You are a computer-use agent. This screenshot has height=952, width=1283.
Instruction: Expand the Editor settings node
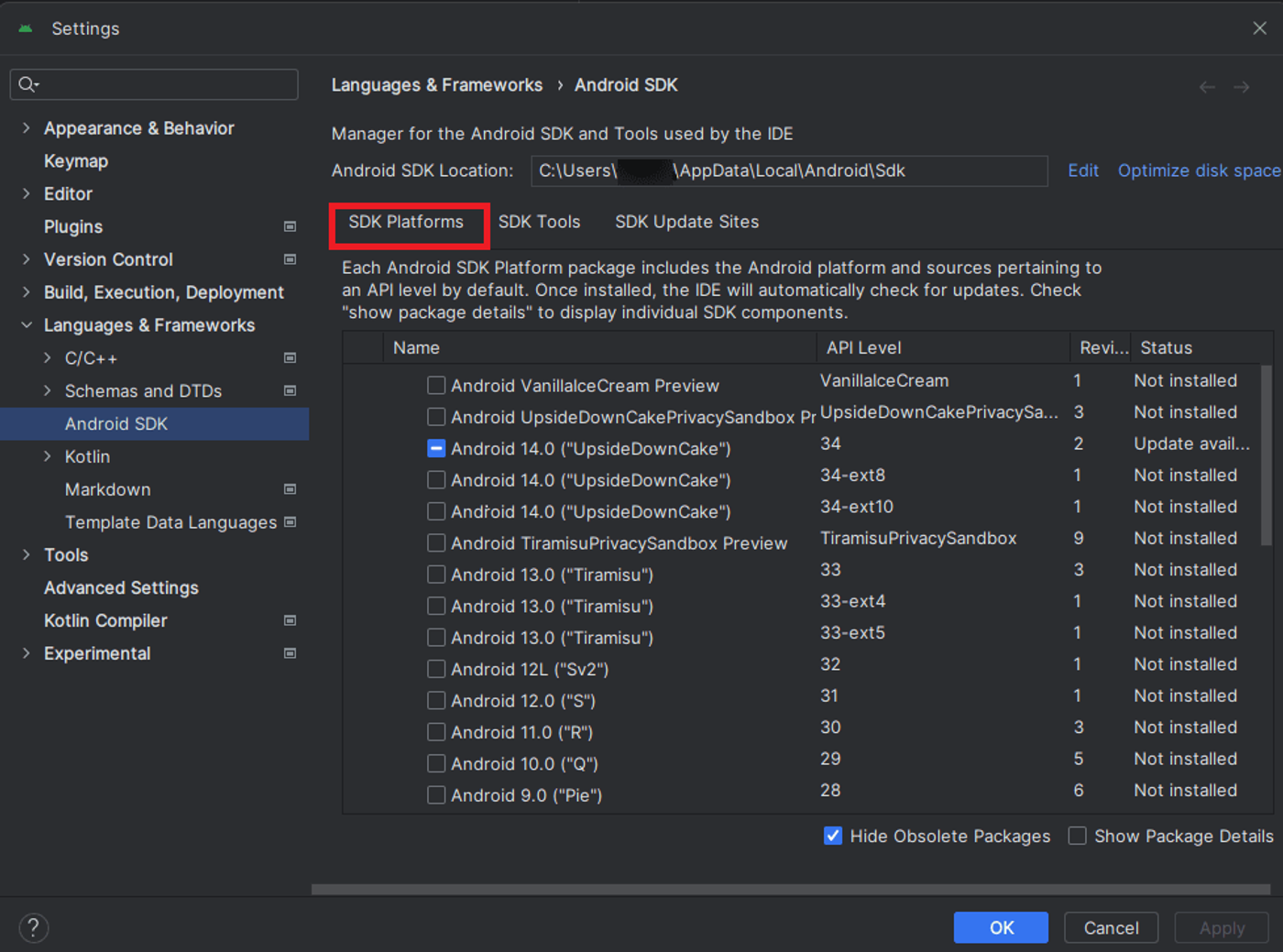tap(26, 193)
